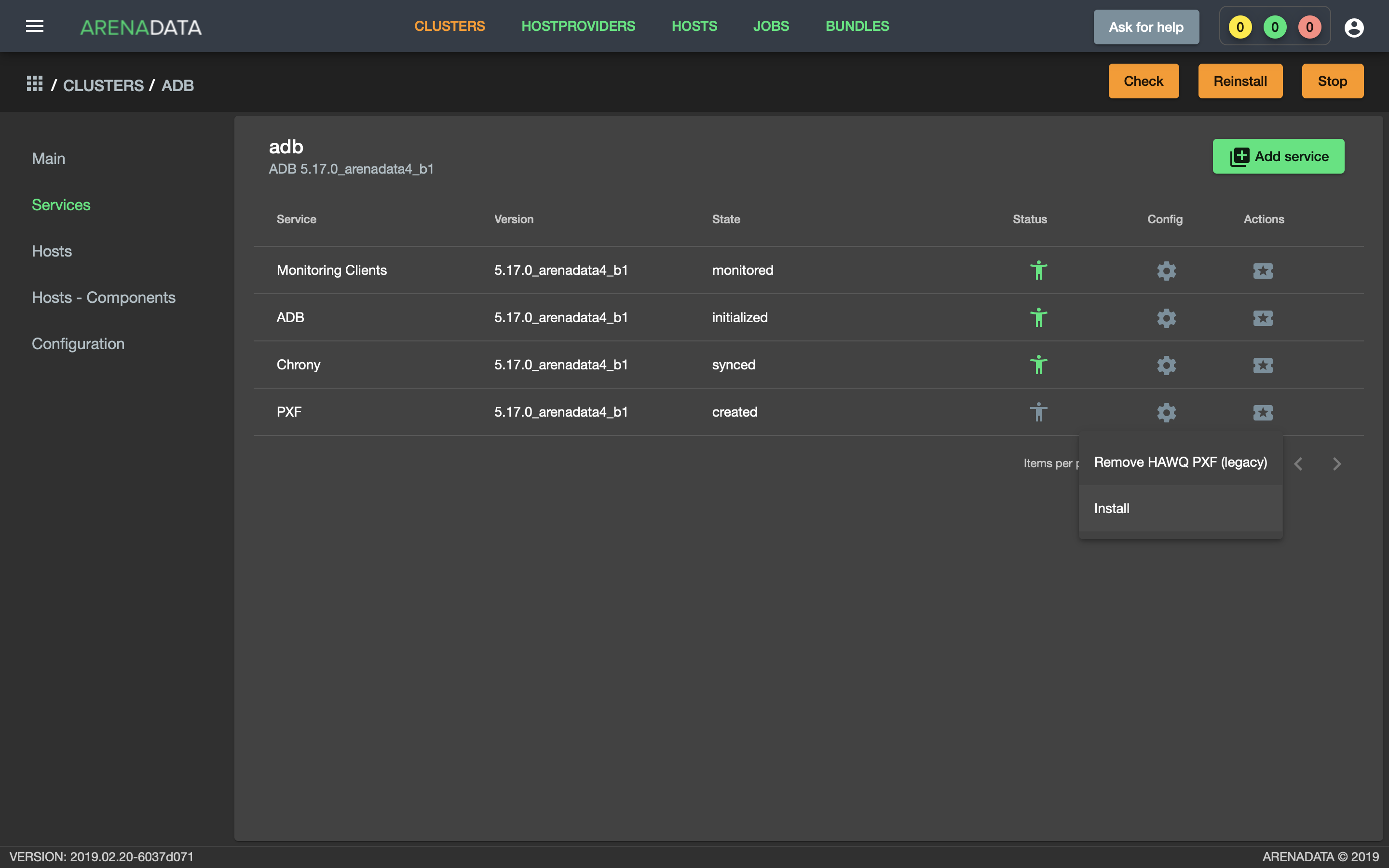Go to the CLUSTERS top navigation tab
Viewport: 1389px width, 868px height.
pyautogui.click(x=449, y=27)
